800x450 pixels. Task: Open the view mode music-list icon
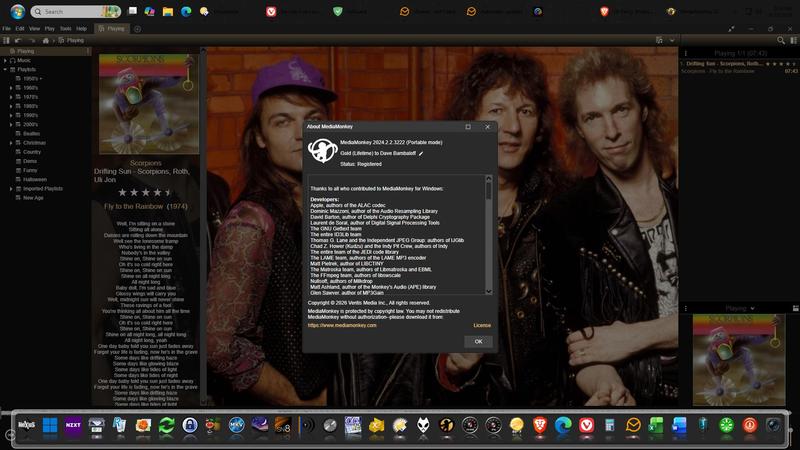[659, 40]
